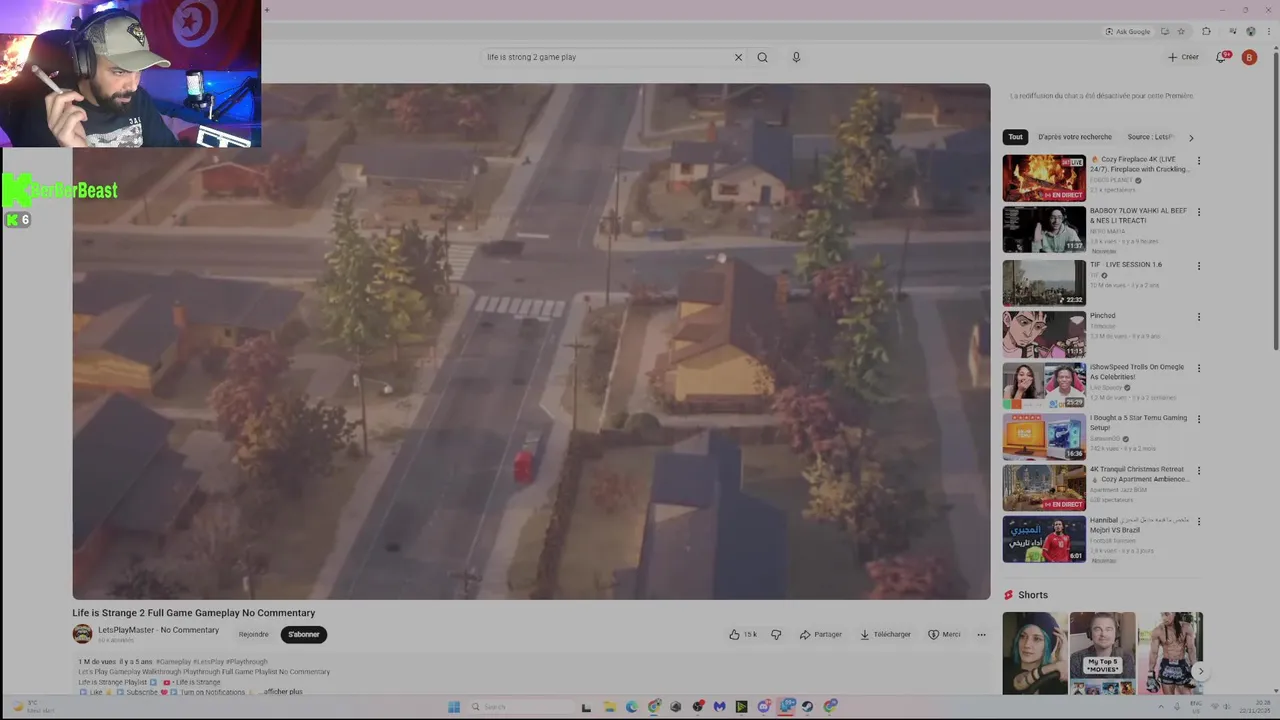
Task: Start voice search with microphone icon
Action: (x=796, y=57)
